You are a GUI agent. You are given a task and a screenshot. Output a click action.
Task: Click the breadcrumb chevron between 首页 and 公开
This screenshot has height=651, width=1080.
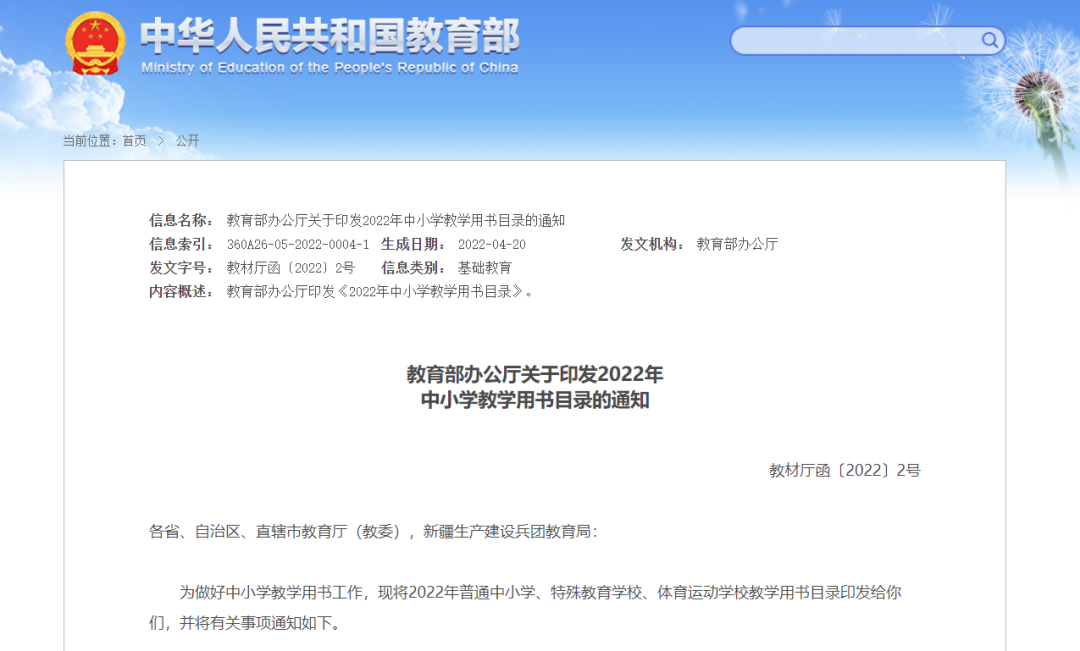click(x=161, y=141)
